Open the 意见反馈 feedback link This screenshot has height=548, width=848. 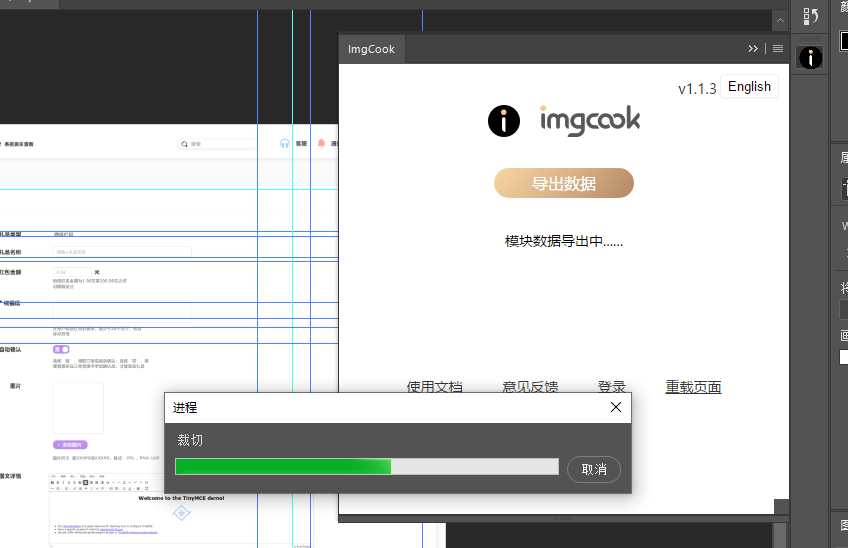[530, 386]
